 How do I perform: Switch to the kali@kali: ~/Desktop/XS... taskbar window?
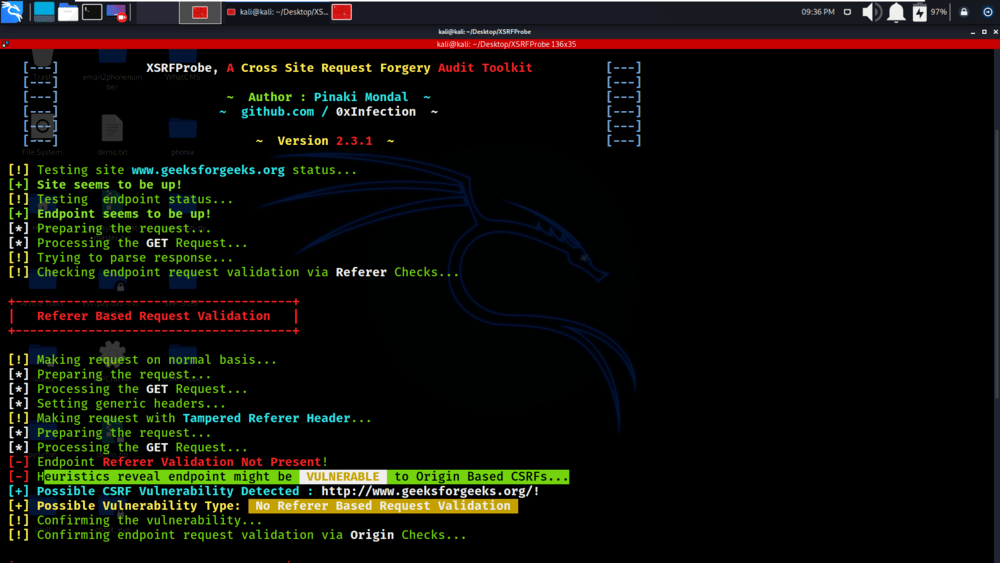pyautogui.click(x=278, y=12)
